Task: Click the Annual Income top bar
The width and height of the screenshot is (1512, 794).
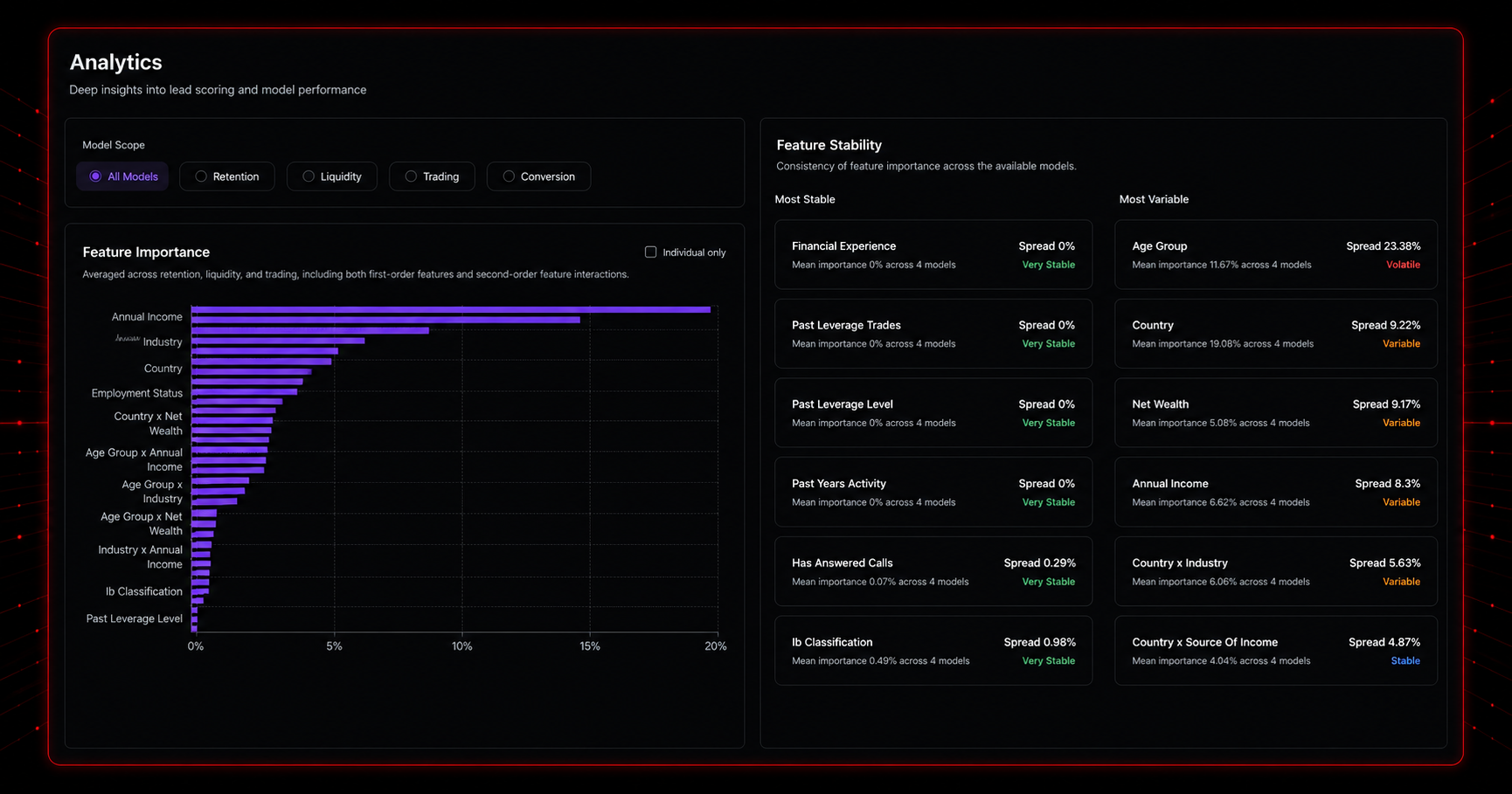Action: (451, 309)
